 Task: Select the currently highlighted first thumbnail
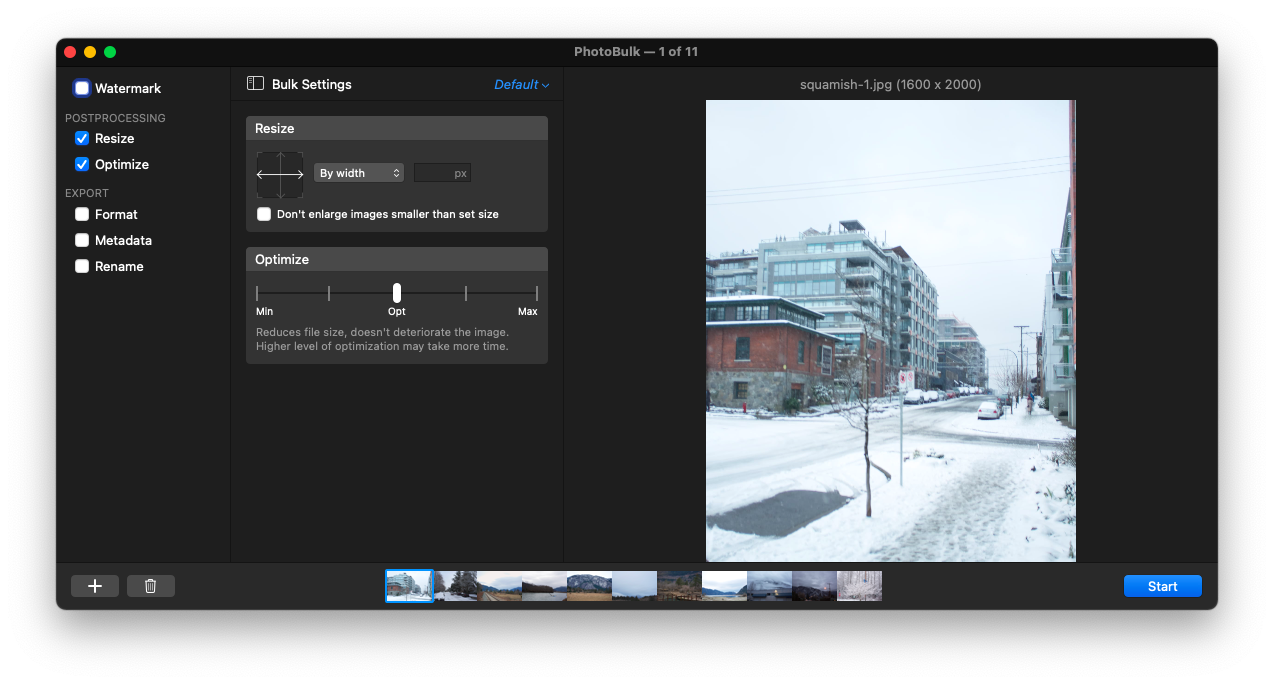tap(409, 585)
